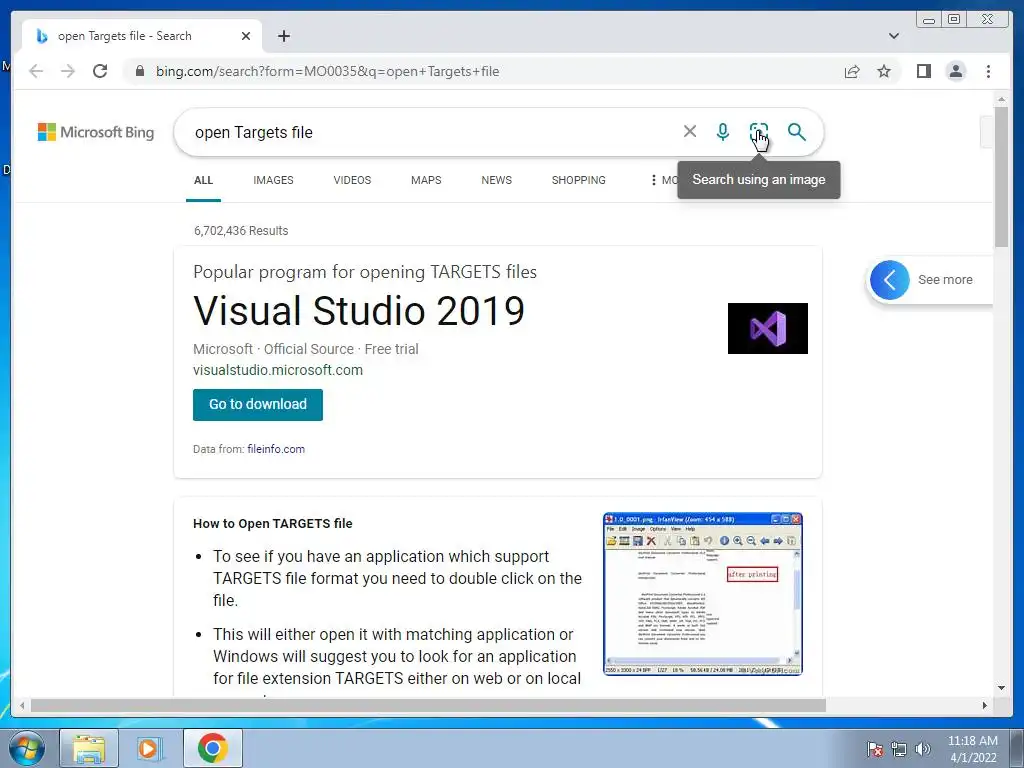Open the Action Center flag tray icon

point(874,749)
